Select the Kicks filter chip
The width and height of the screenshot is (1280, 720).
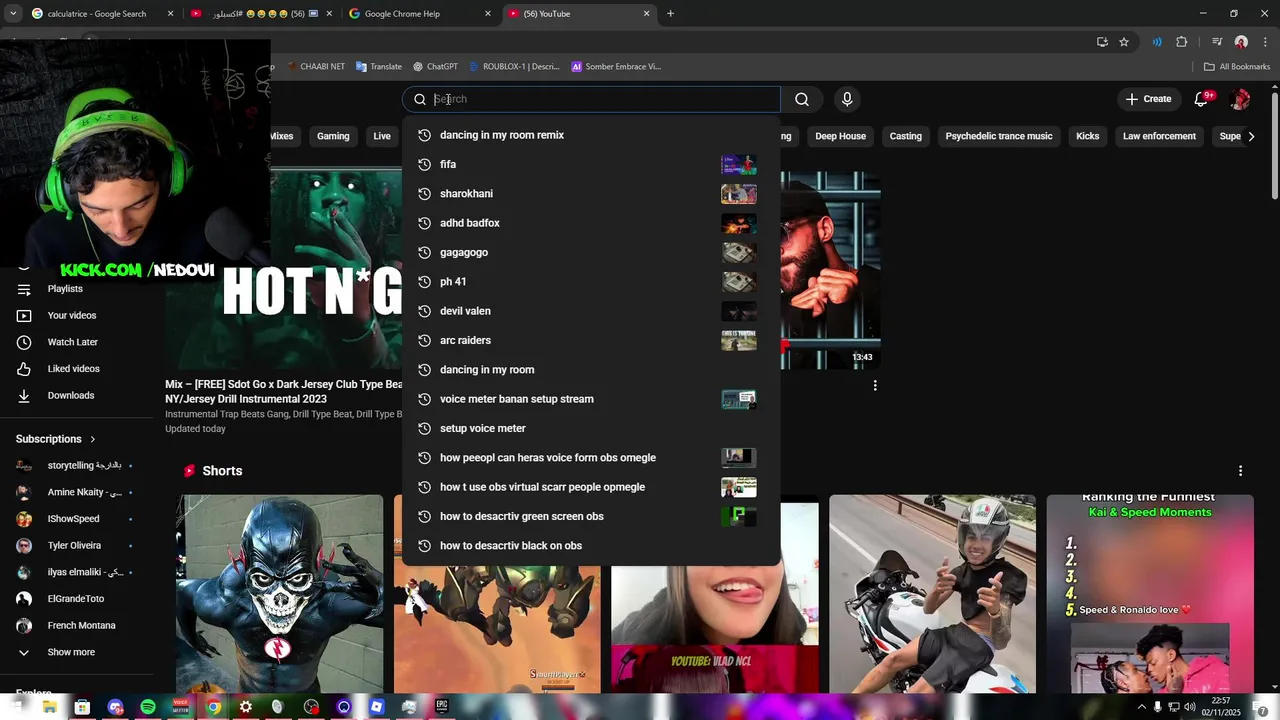click(x=1088, y=136)
